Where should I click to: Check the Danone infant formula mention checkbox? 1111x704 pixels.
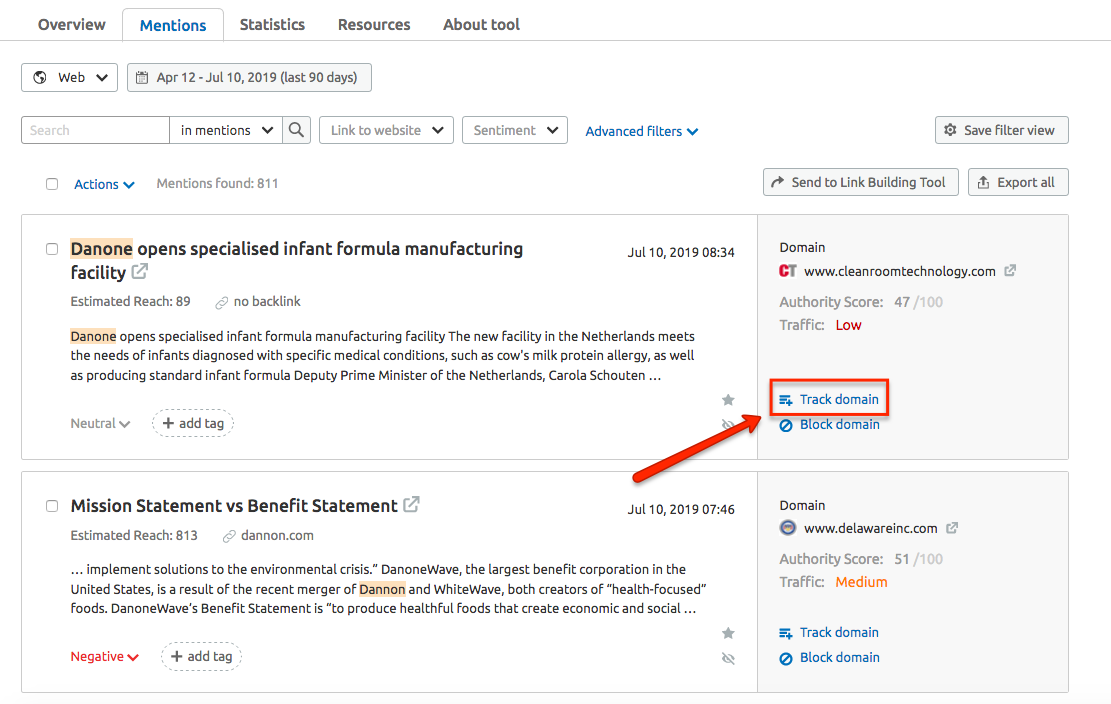pyautogui.click(x=52, y=249)
